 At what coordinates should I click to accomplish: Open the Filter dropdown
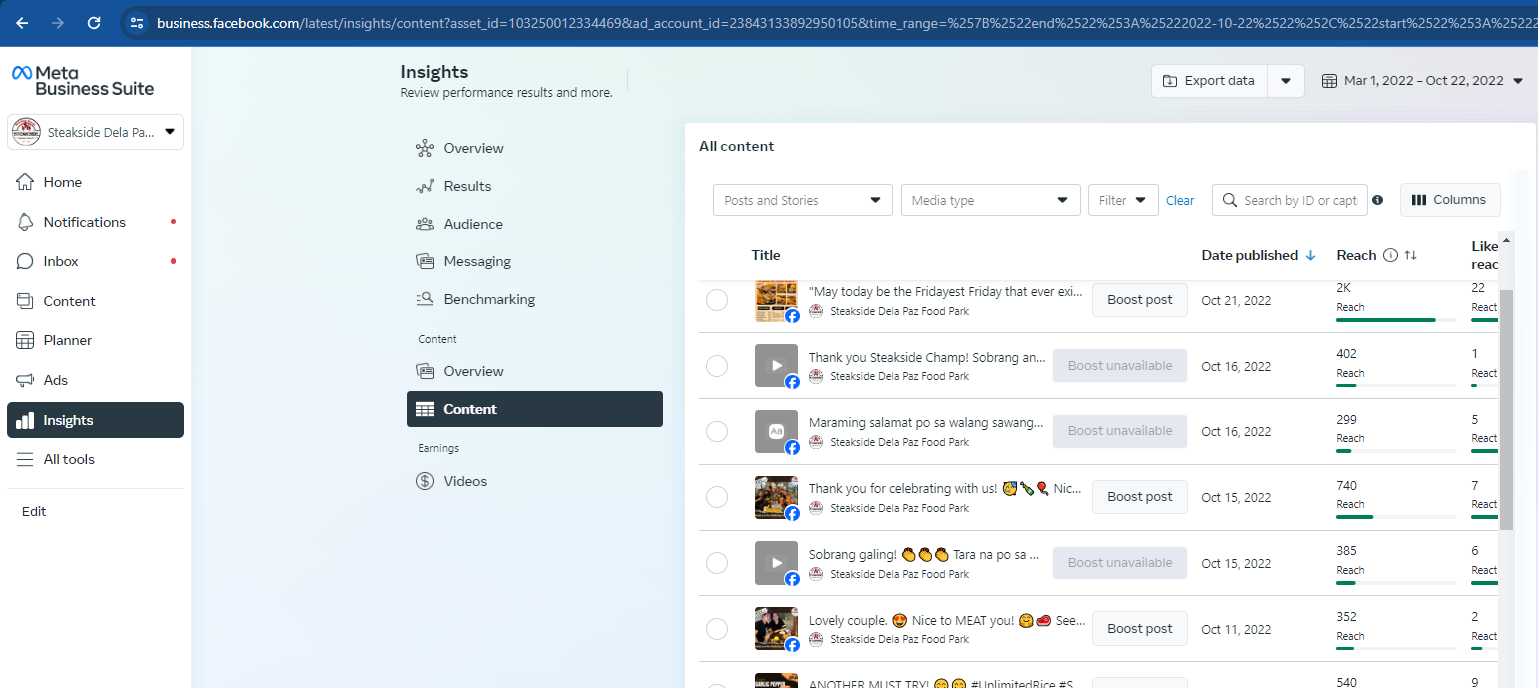1123,200
